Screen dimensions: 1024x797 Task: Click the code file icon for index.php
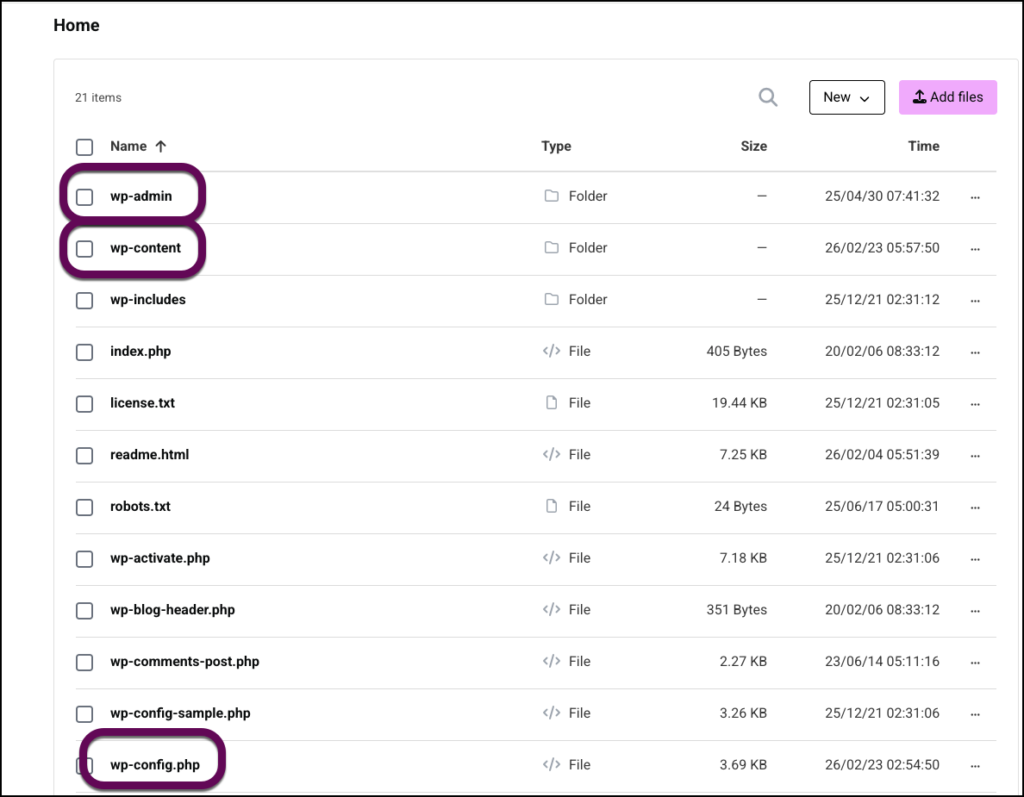click(x=551, y=351)
